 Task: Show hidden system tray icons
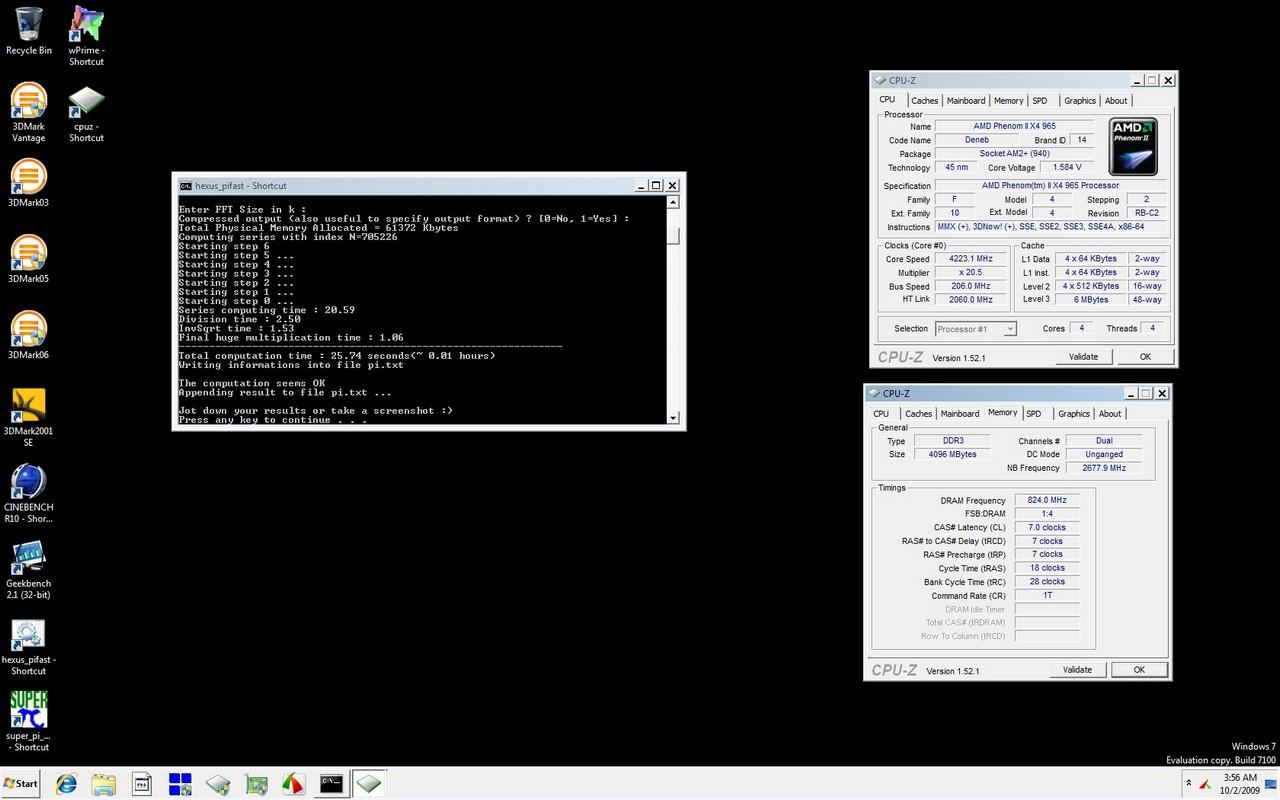tap(1187, 784)
